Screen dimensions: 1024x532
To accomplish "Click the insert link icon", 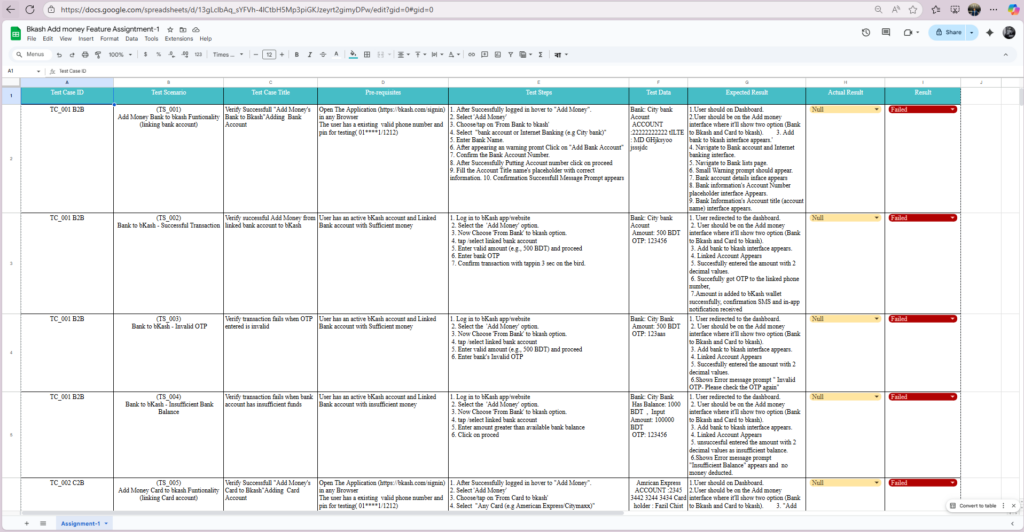I will click(x=471, y=55).
